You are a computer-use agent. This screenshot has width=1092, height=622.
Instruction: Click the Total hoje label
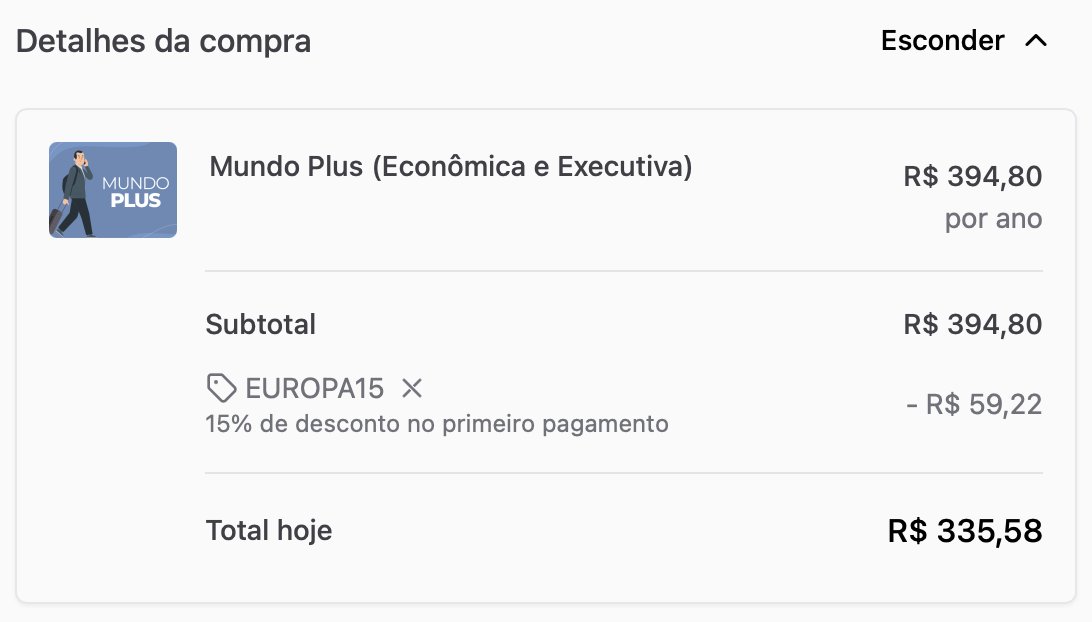269,531
